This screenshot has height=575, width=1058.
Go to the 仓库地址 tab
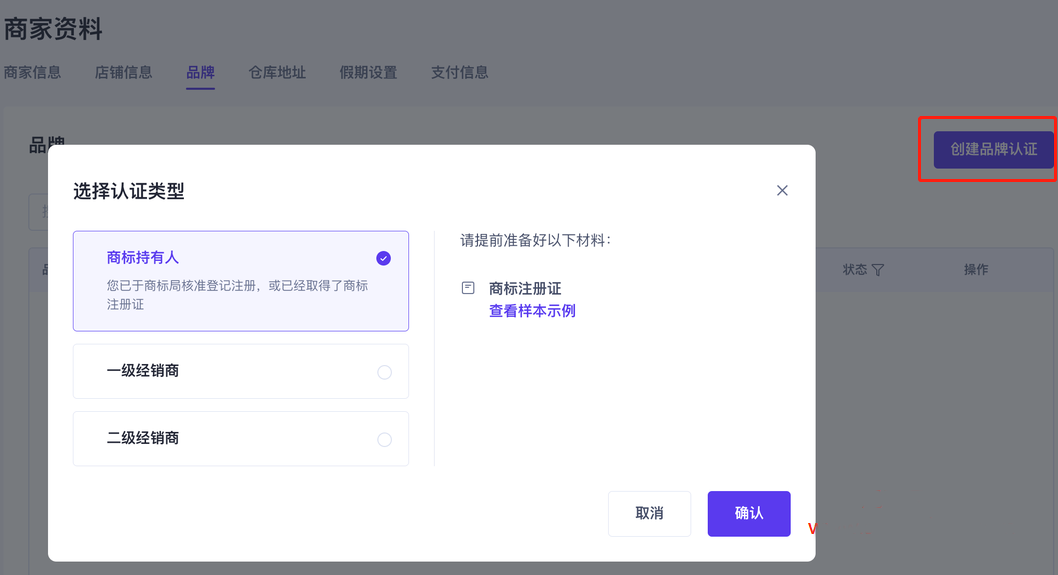pyautogui.click(x=277, y=72)
